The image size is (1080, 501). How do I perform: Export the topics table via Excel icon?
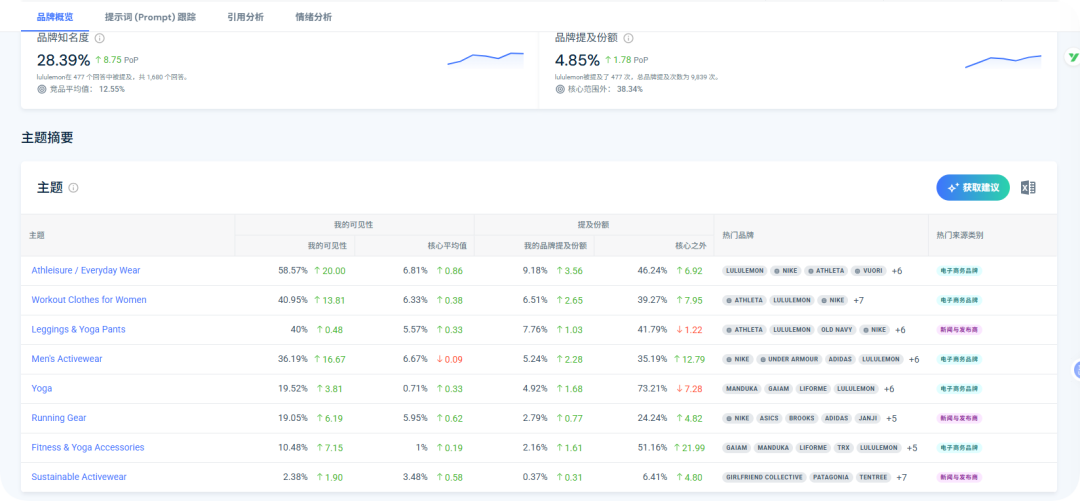(1028, 187)
